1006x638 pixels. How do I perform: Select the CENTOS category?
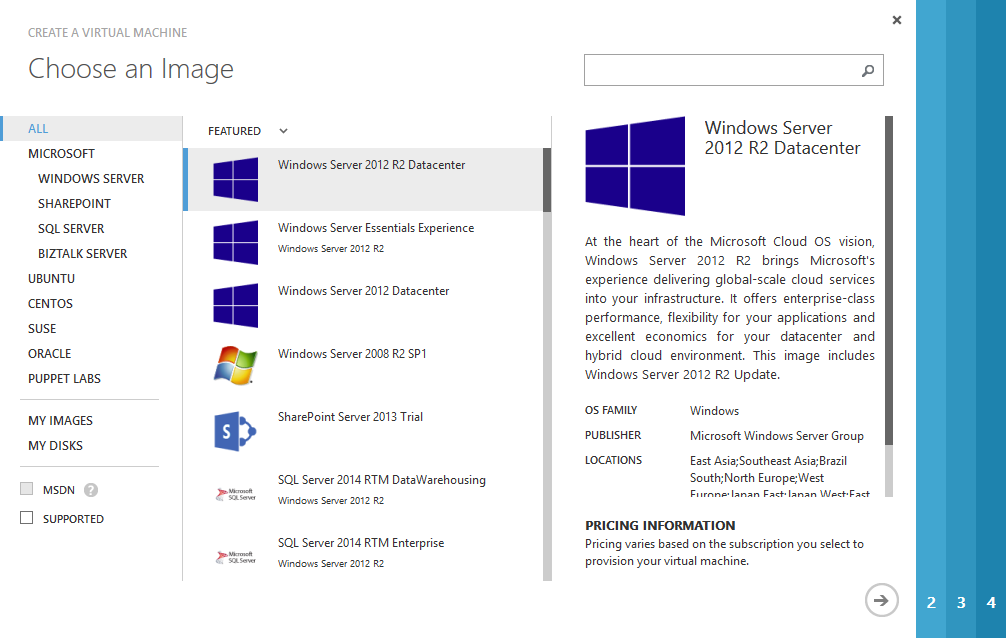pos(51,304)
